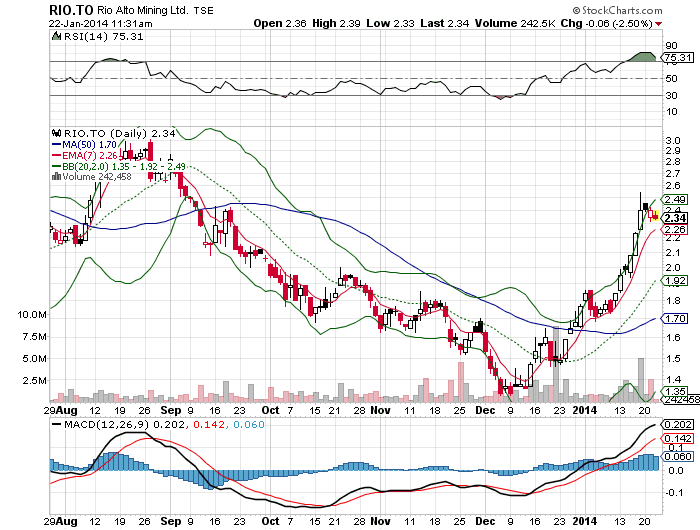Click the Sep label on price chart axis
The width and height of the screenshot is (700, 530).
[171, 410]
